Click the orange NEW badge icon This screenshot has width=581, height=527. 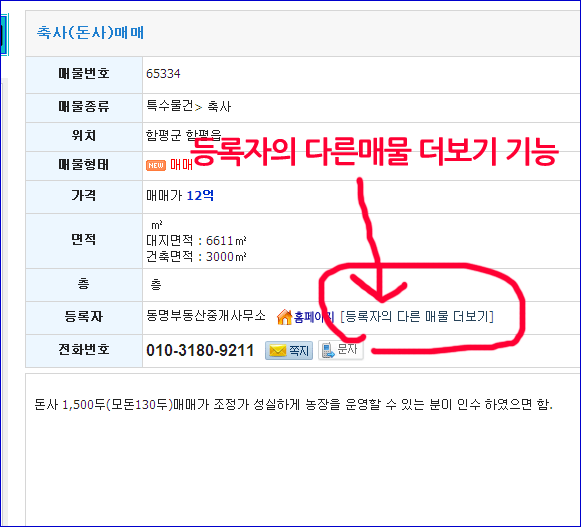pyautogui.click(x=156, y=165)
